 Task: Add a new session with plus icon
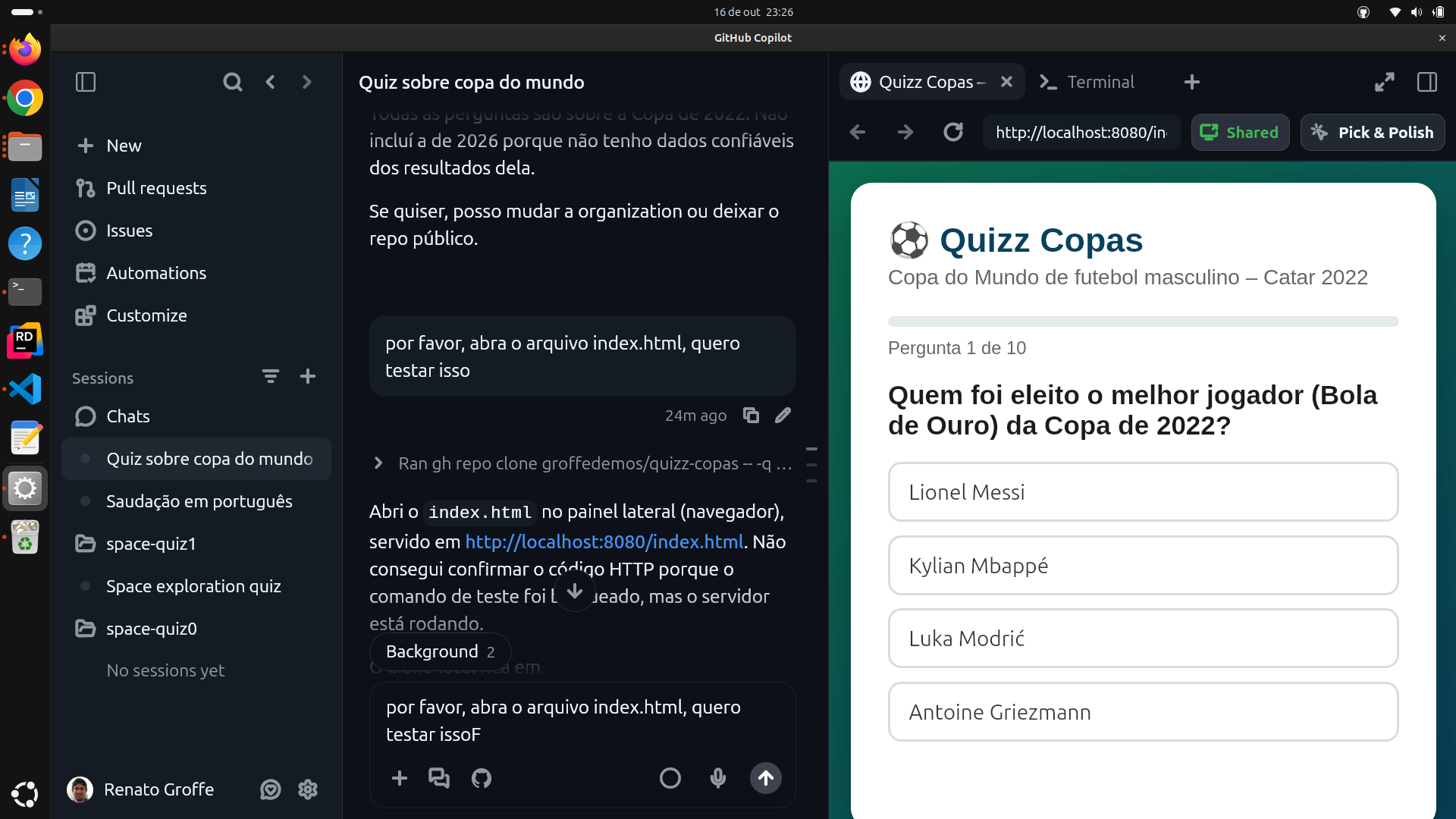click(x=308, y=376)
